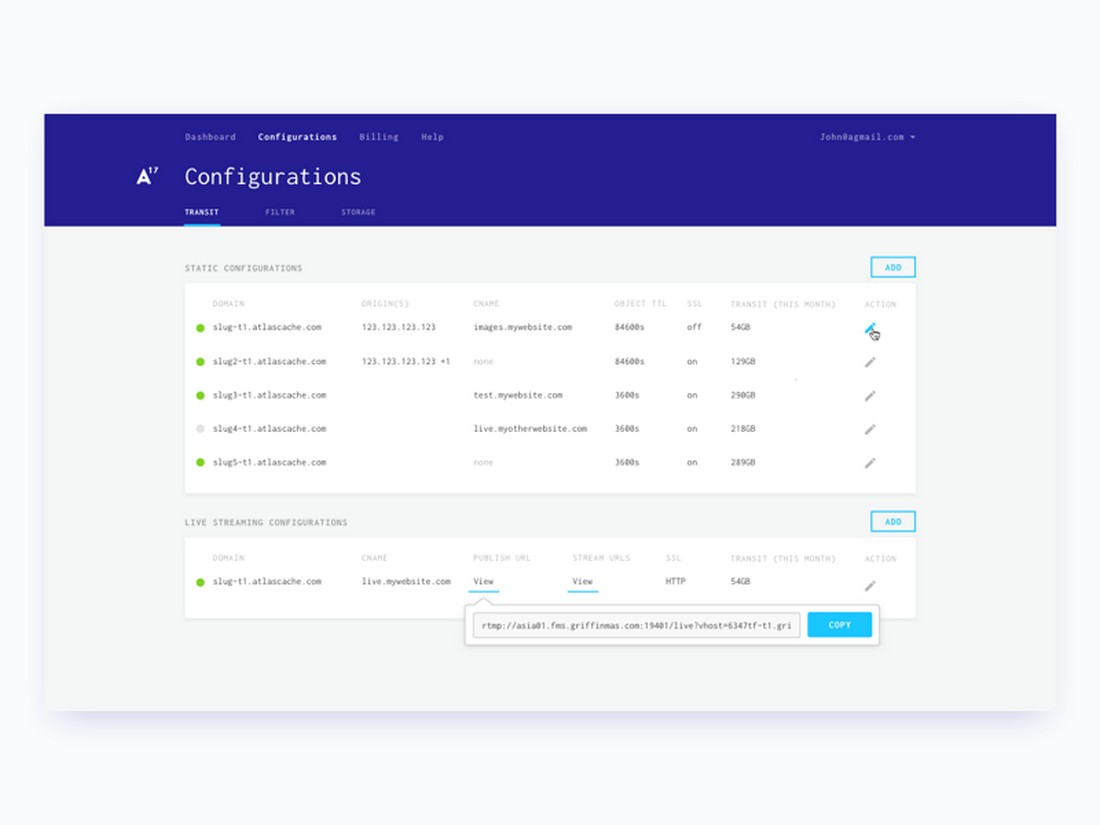This screenshot has width=1100, height=825.
Task: Click live.mywebsite.com CNAME
Action: pos(406,582)
